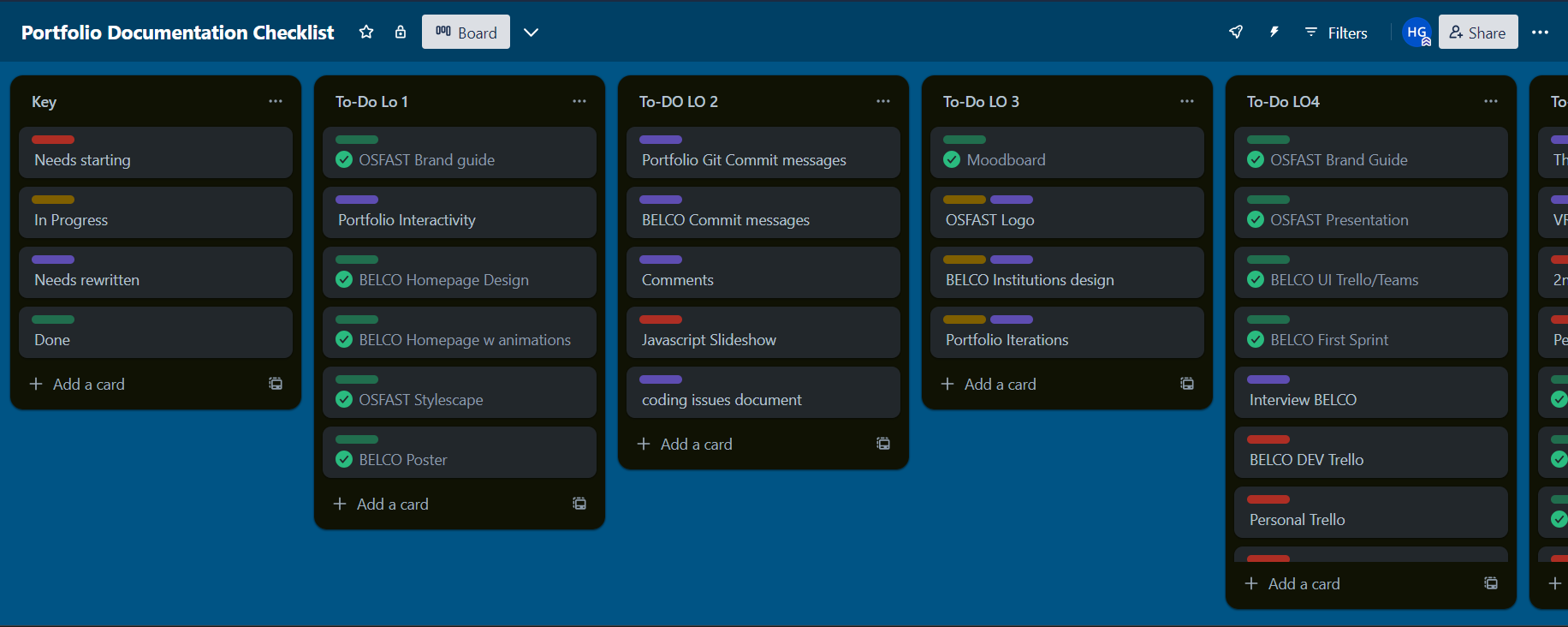Create card from template in To-DO LO 2

pos(883,444)
